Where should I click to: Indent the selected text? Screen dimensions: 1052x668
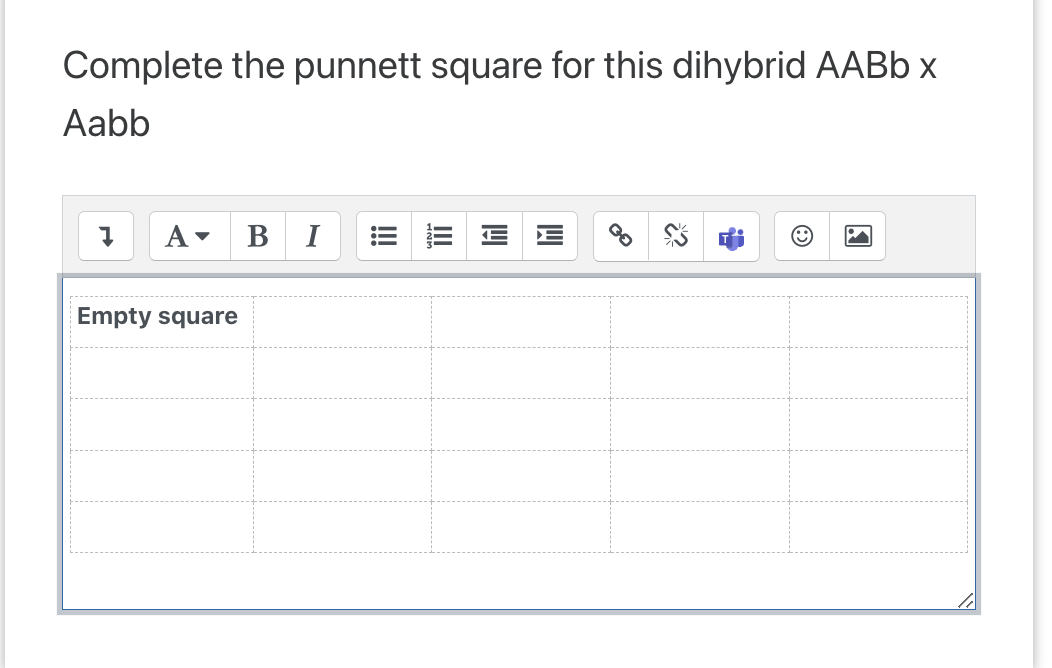tap(549, 236)
